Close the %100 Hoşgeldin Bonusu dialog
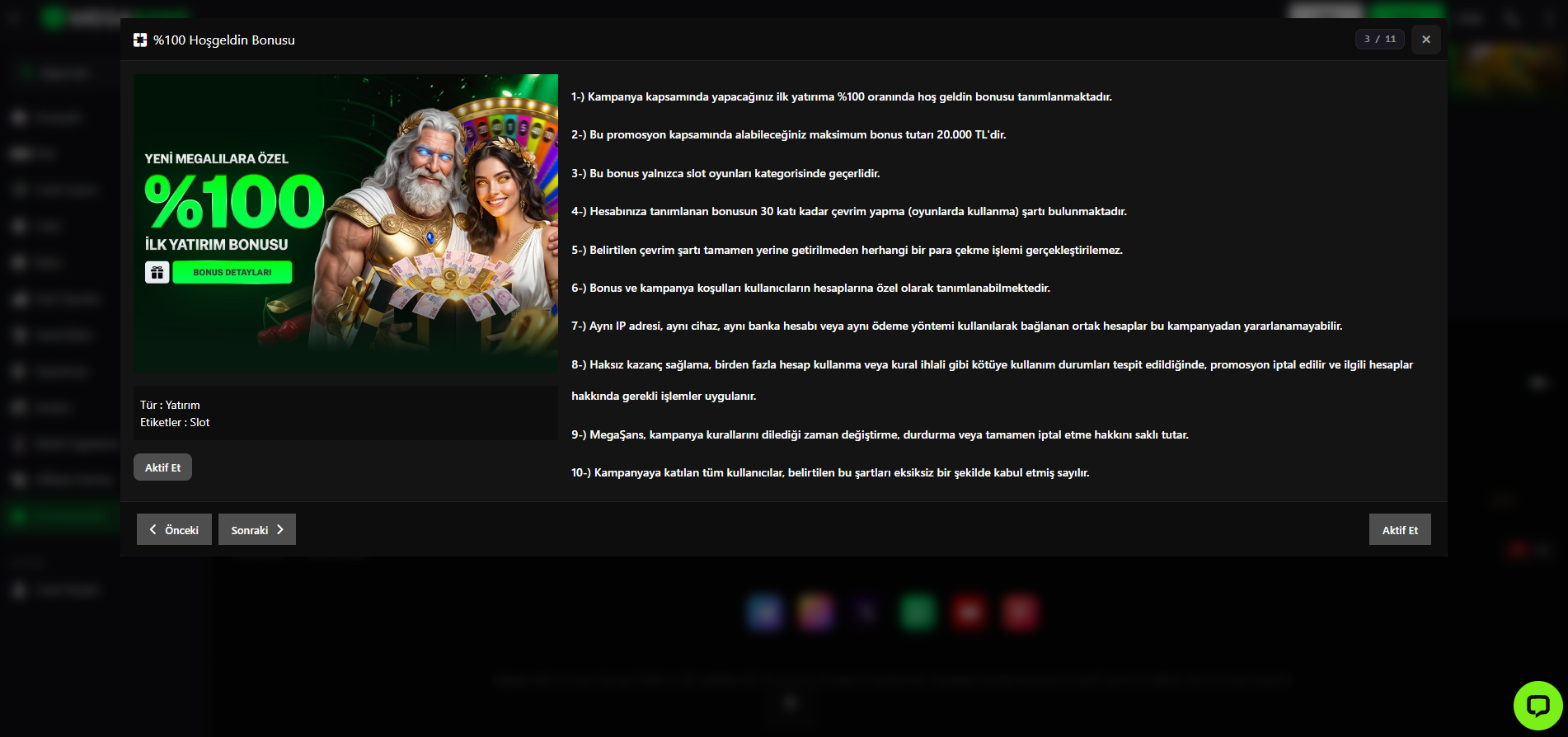1568x737 pixels. [1425, 40]
